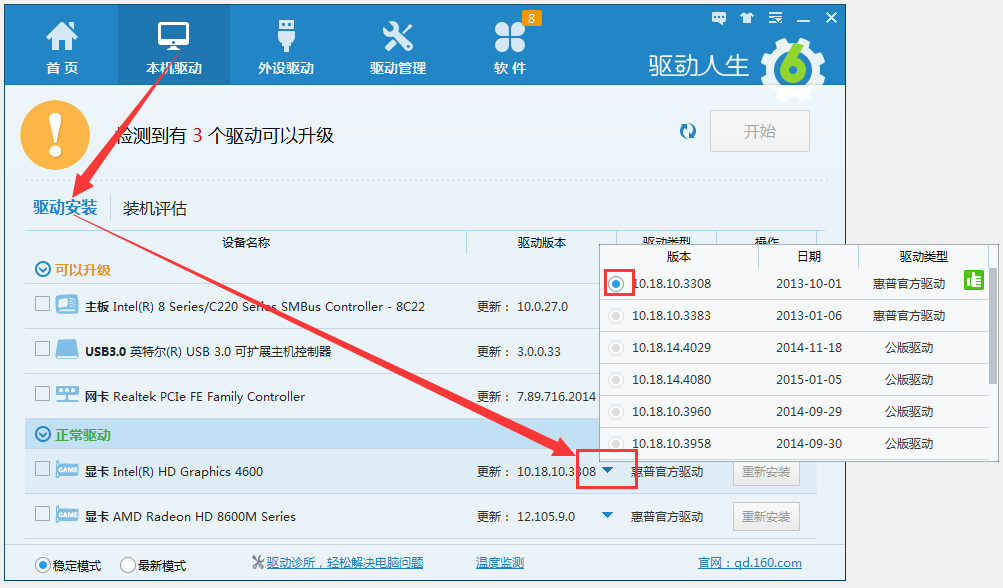
Task: Open the title bar menu icon
Action: pos(775,18)
